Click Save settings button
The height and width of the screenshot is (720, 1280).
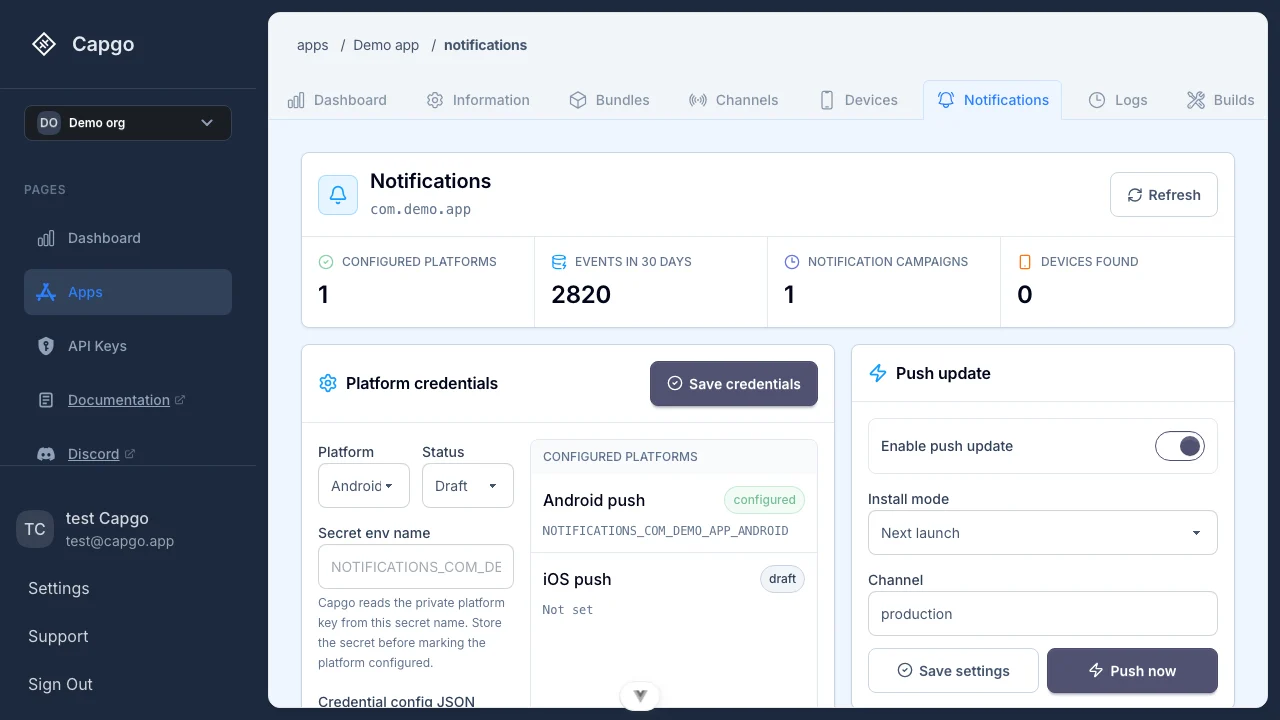click(954, 671)
